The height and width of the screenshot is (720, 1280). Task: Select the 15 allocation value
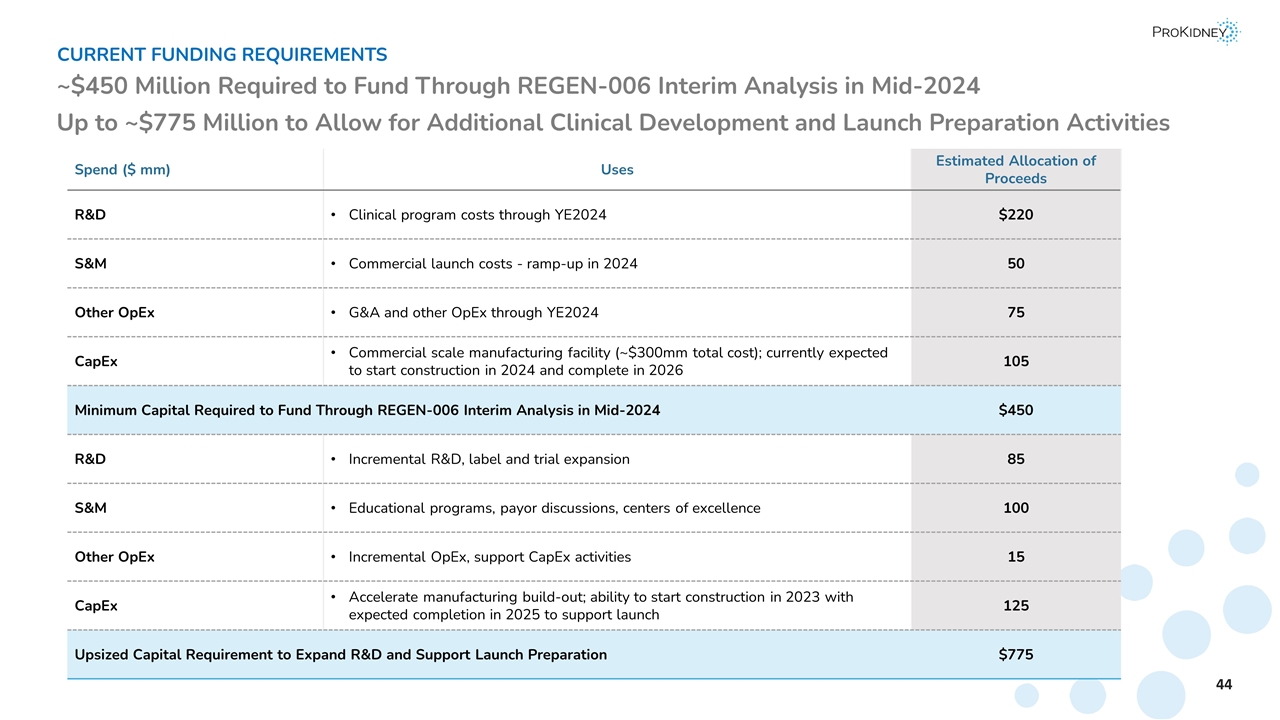click(x=1016, y=557)
